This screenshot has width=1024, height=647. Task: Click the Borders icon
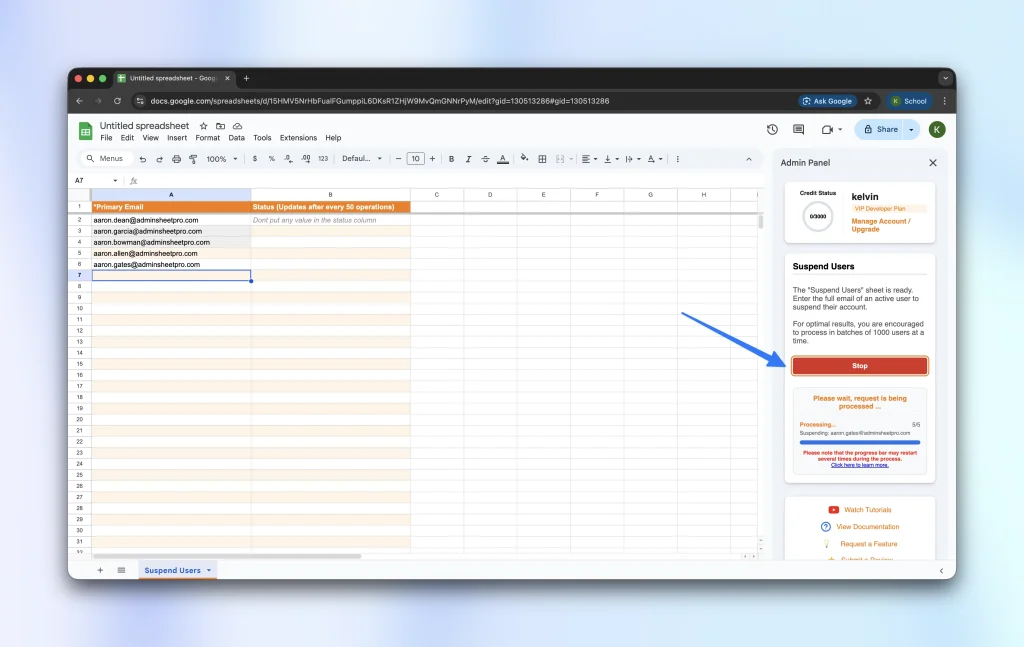542,159
